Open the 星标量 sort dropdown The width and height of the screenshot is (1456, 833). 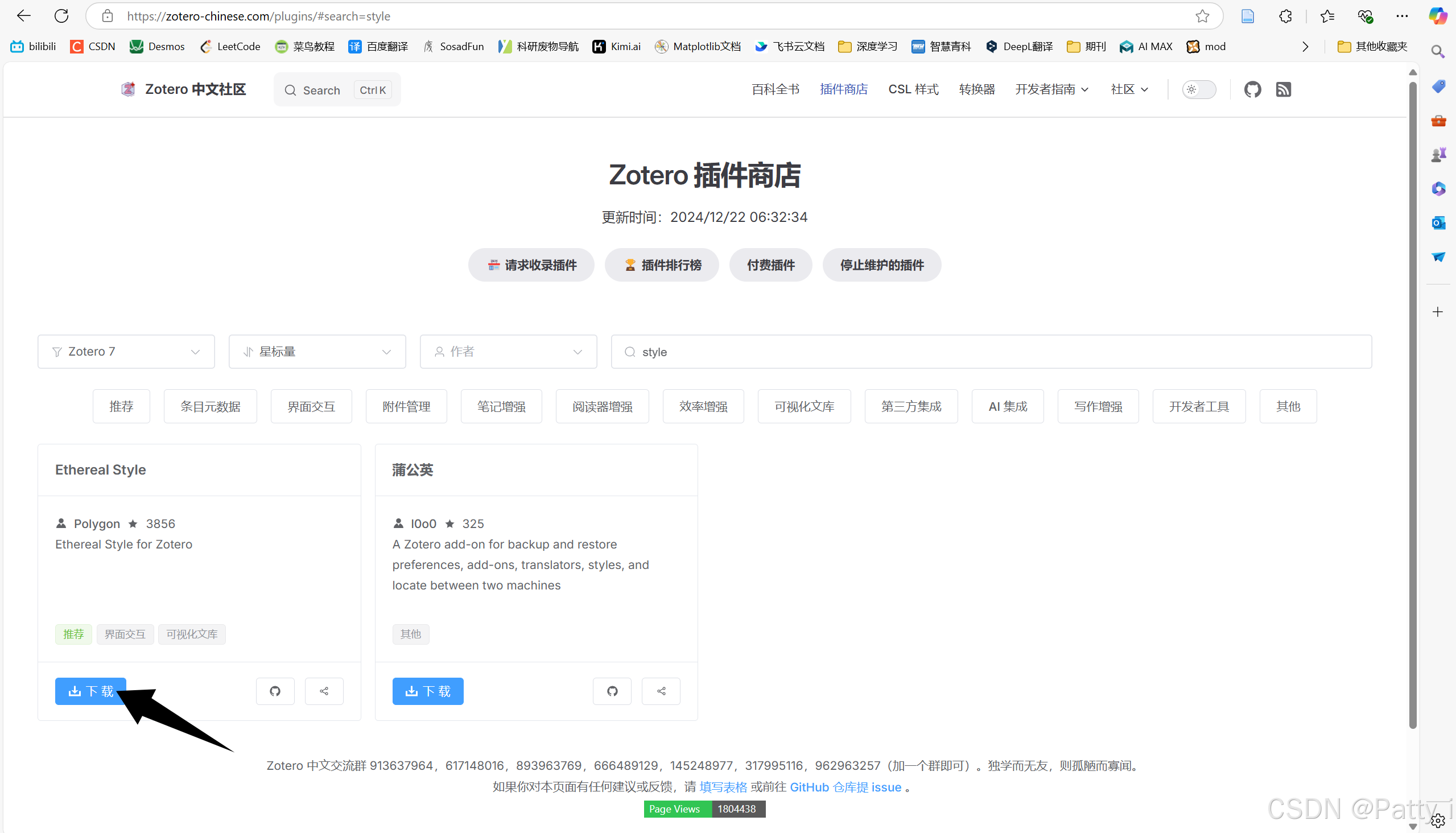coord(317,351)
